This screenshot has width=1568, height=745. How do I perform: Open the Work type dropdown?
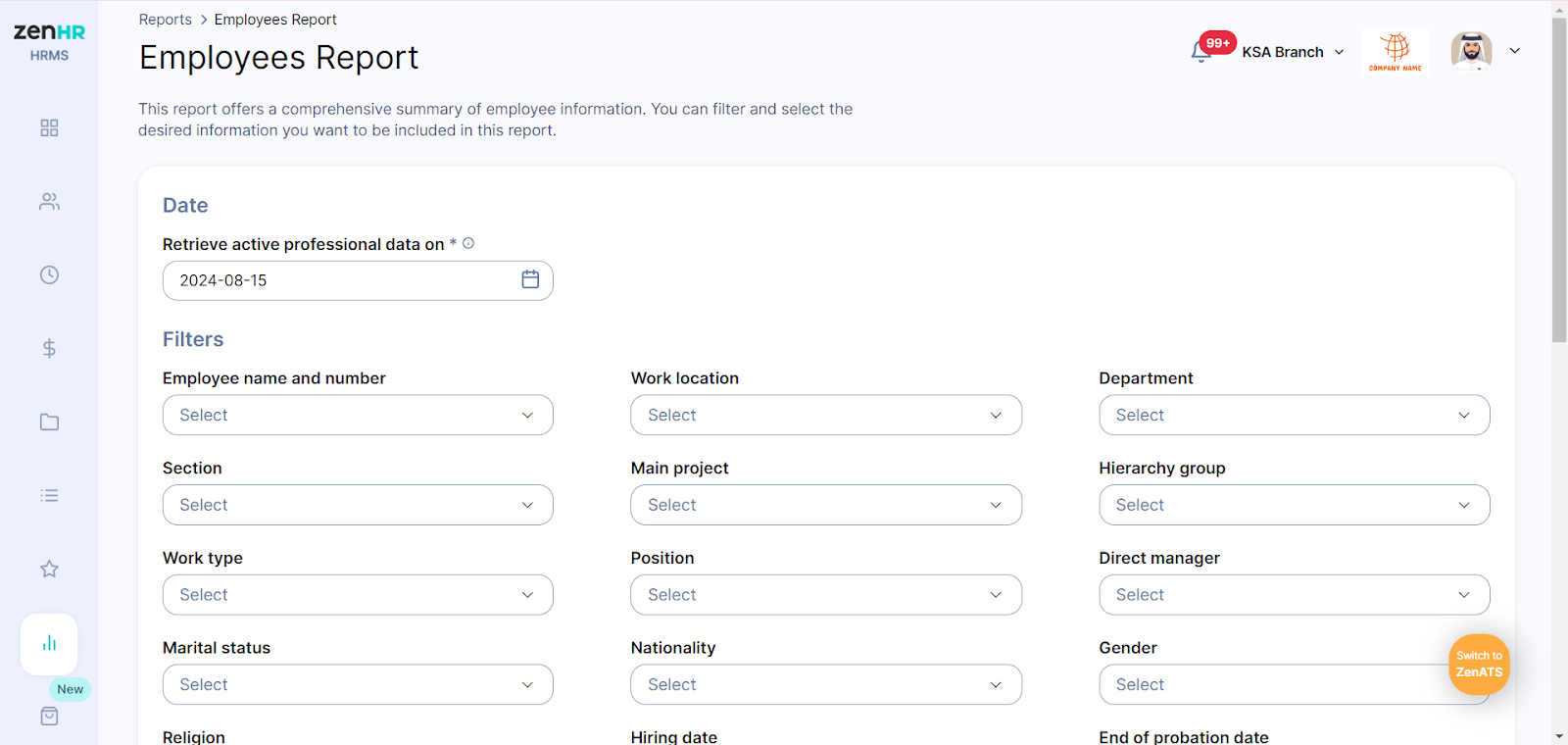(x=358, y=595)
